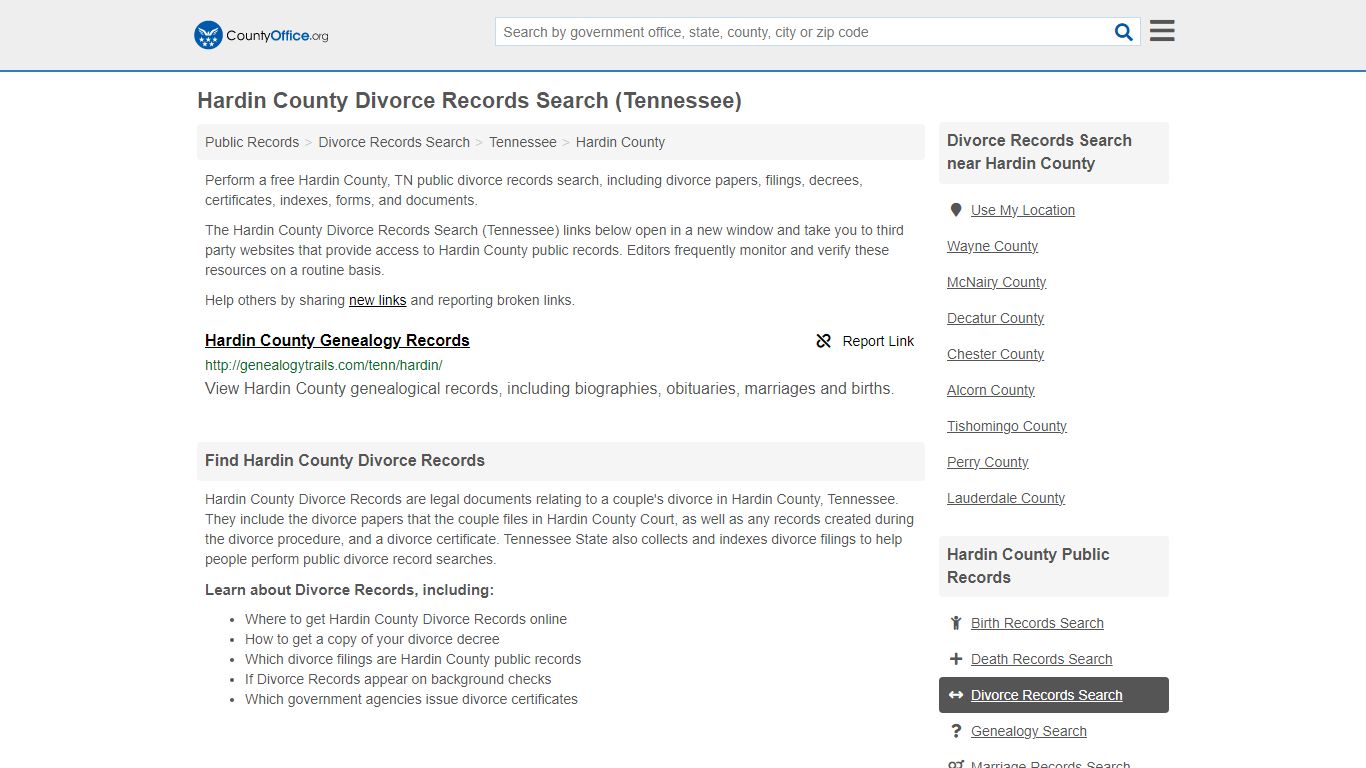Image resolution: width=1366 pixels, height=768 pixels.
Task: Open Chester County link
Action: coord(995,354)
